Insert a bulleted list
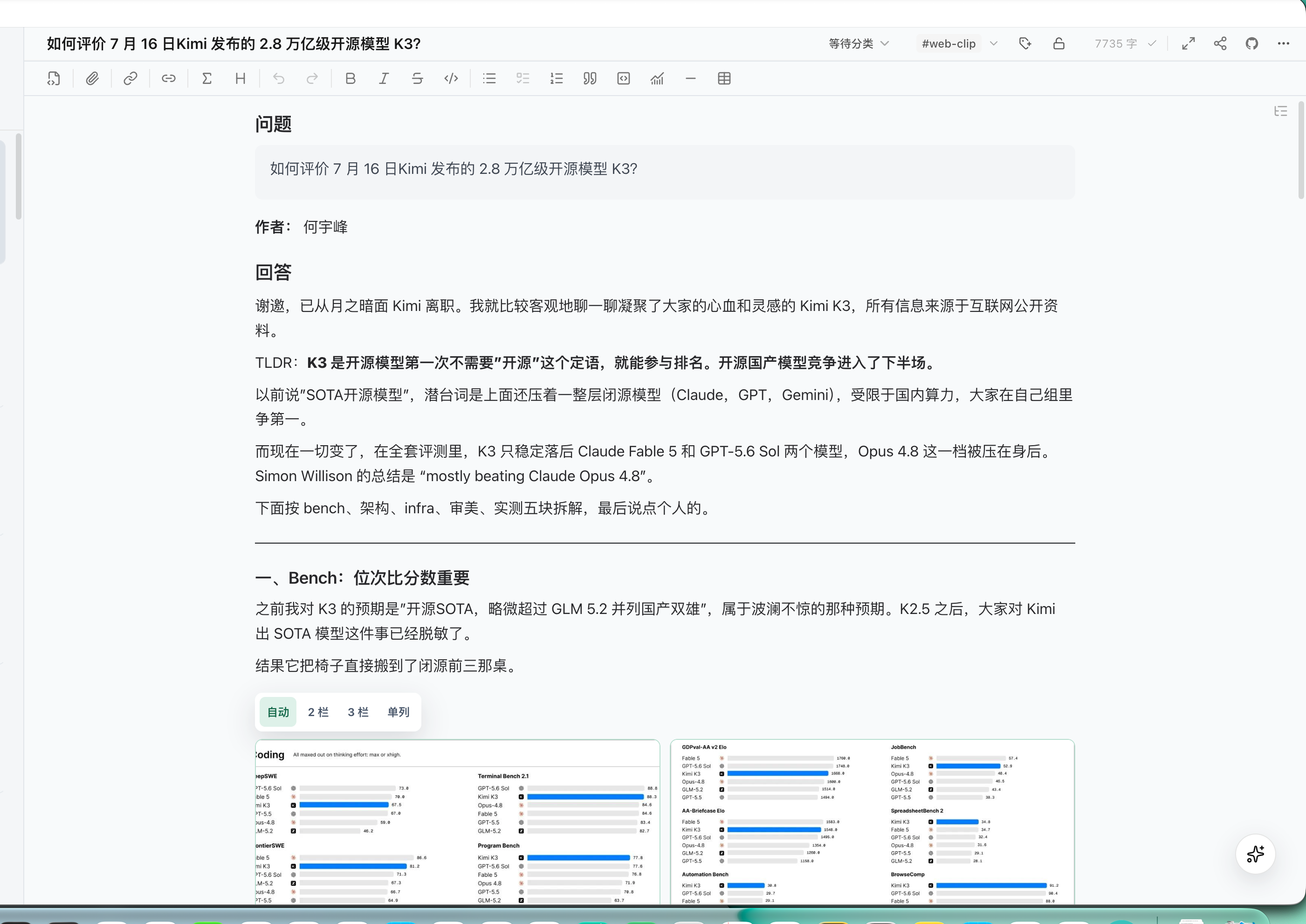 pos(489,78)
